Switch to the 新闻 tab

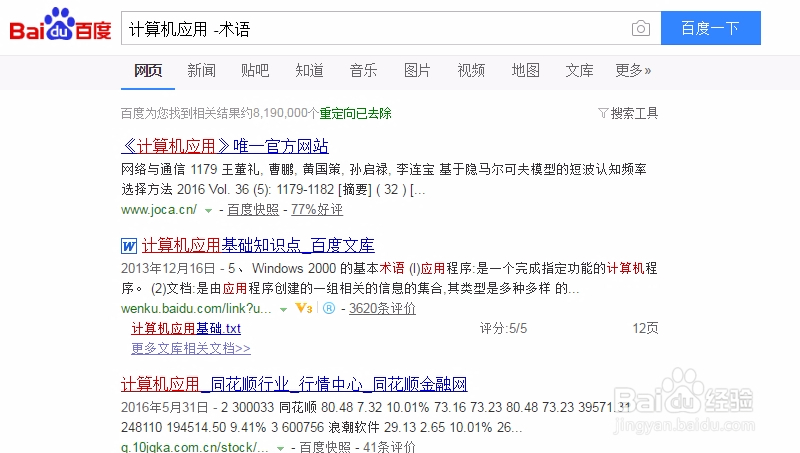202,70
